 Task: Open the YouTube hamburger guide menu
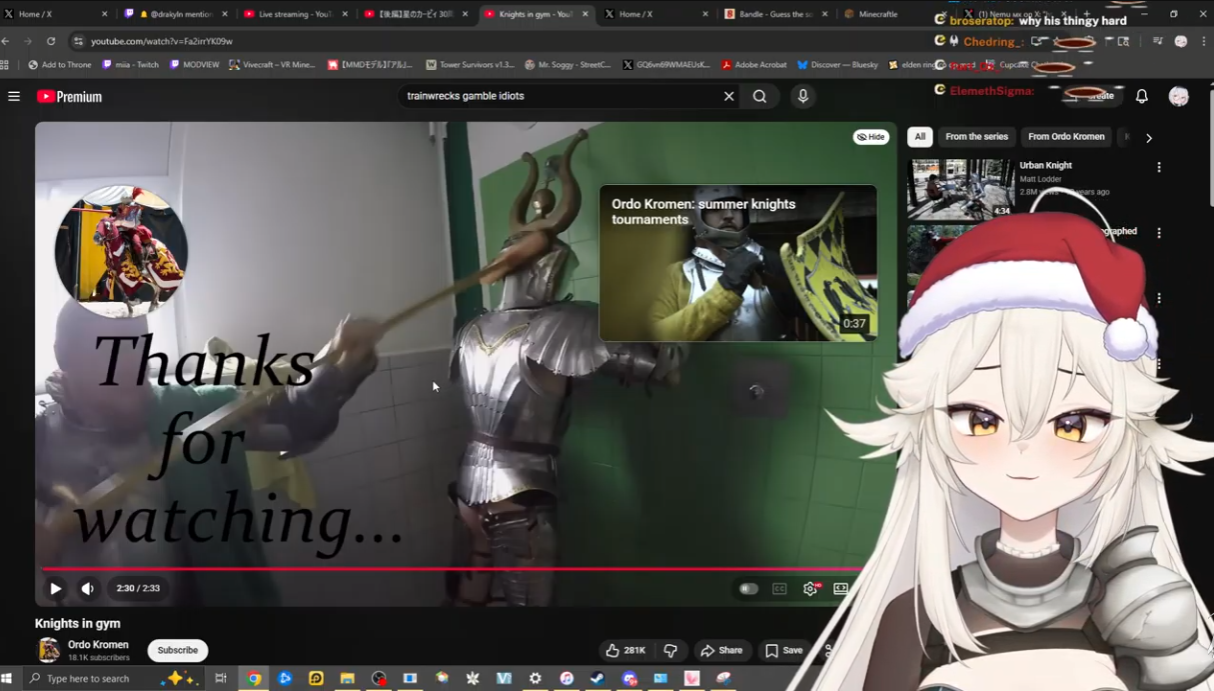click(14, 96)
